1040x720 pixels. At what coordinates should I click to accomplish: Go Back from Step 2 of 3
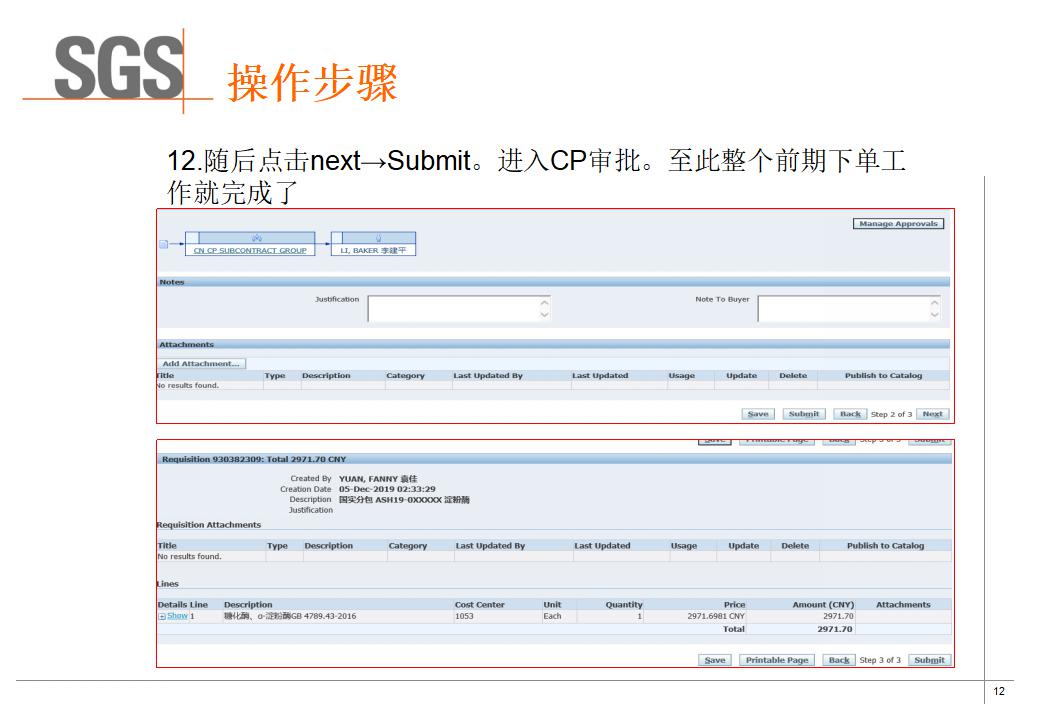(x=850, y=414)
